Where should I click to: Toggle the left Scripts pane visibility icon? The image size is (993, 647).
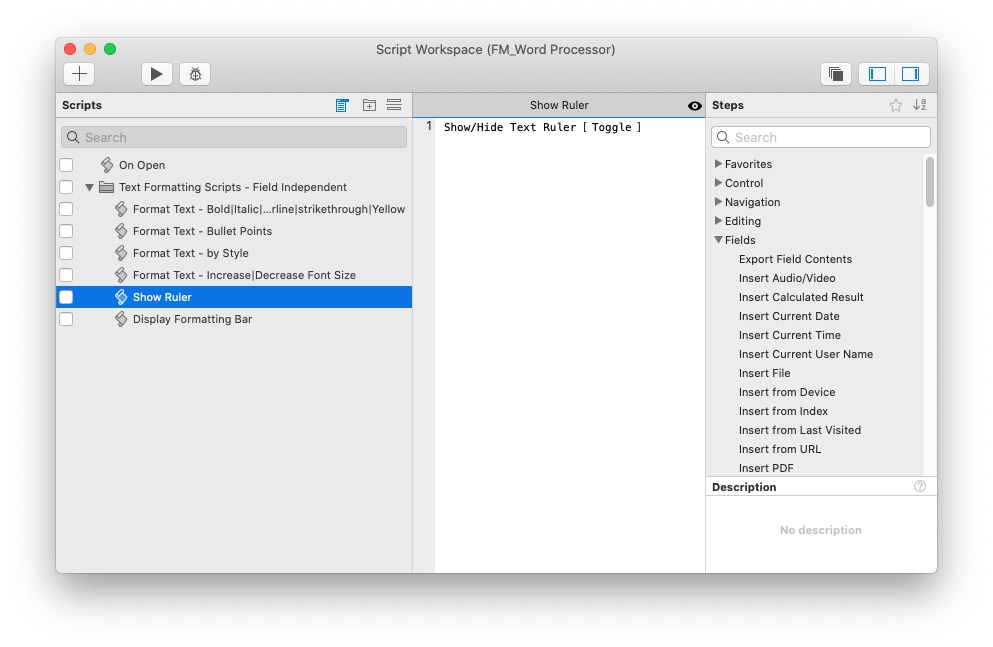[878, 74]
